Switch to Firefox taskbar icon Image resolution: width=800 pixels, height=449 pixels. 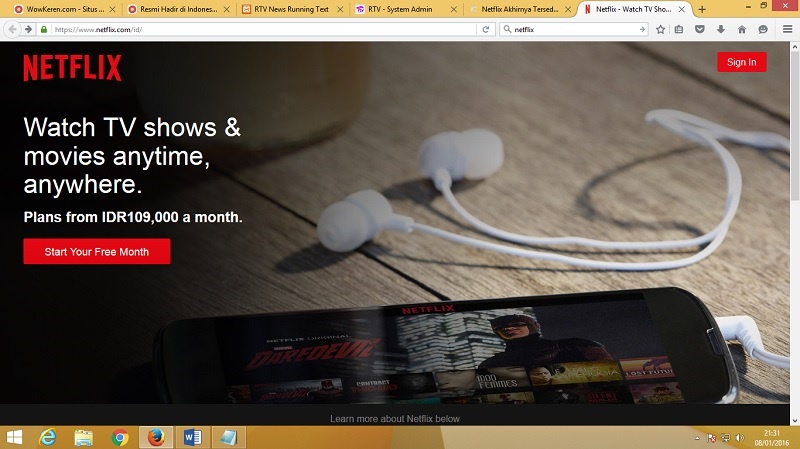click(156, 437)
